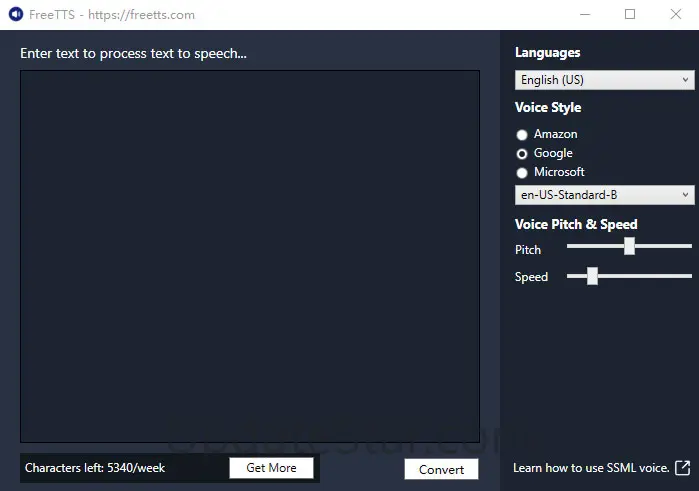
Task: Click the Voice Style heading
Action: tap(548, 107)
